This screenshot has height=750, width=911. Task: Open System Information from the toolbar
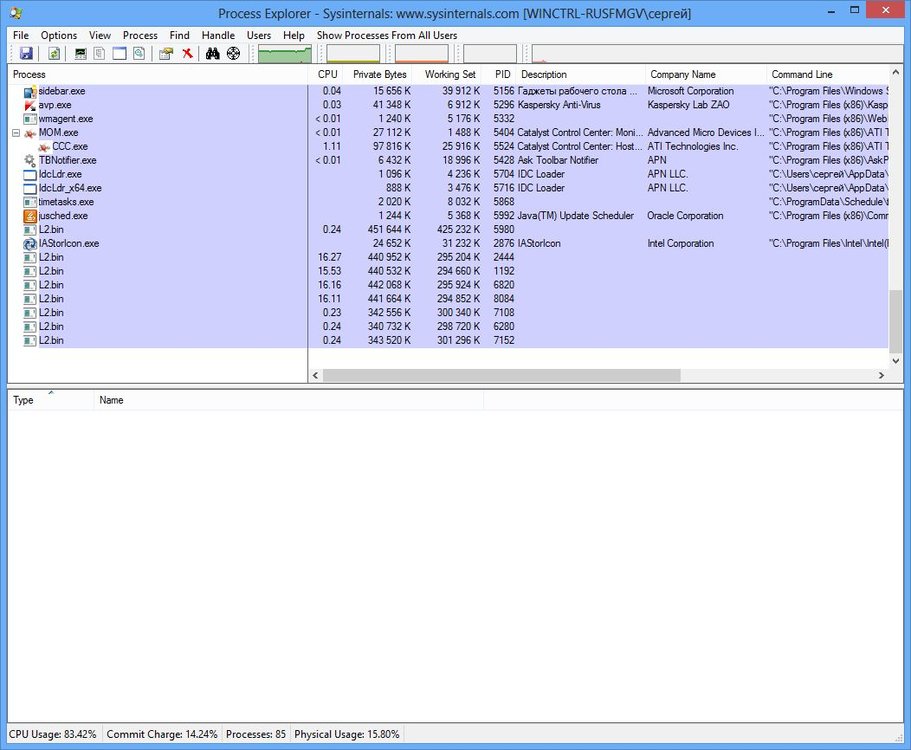click(81, 54)
